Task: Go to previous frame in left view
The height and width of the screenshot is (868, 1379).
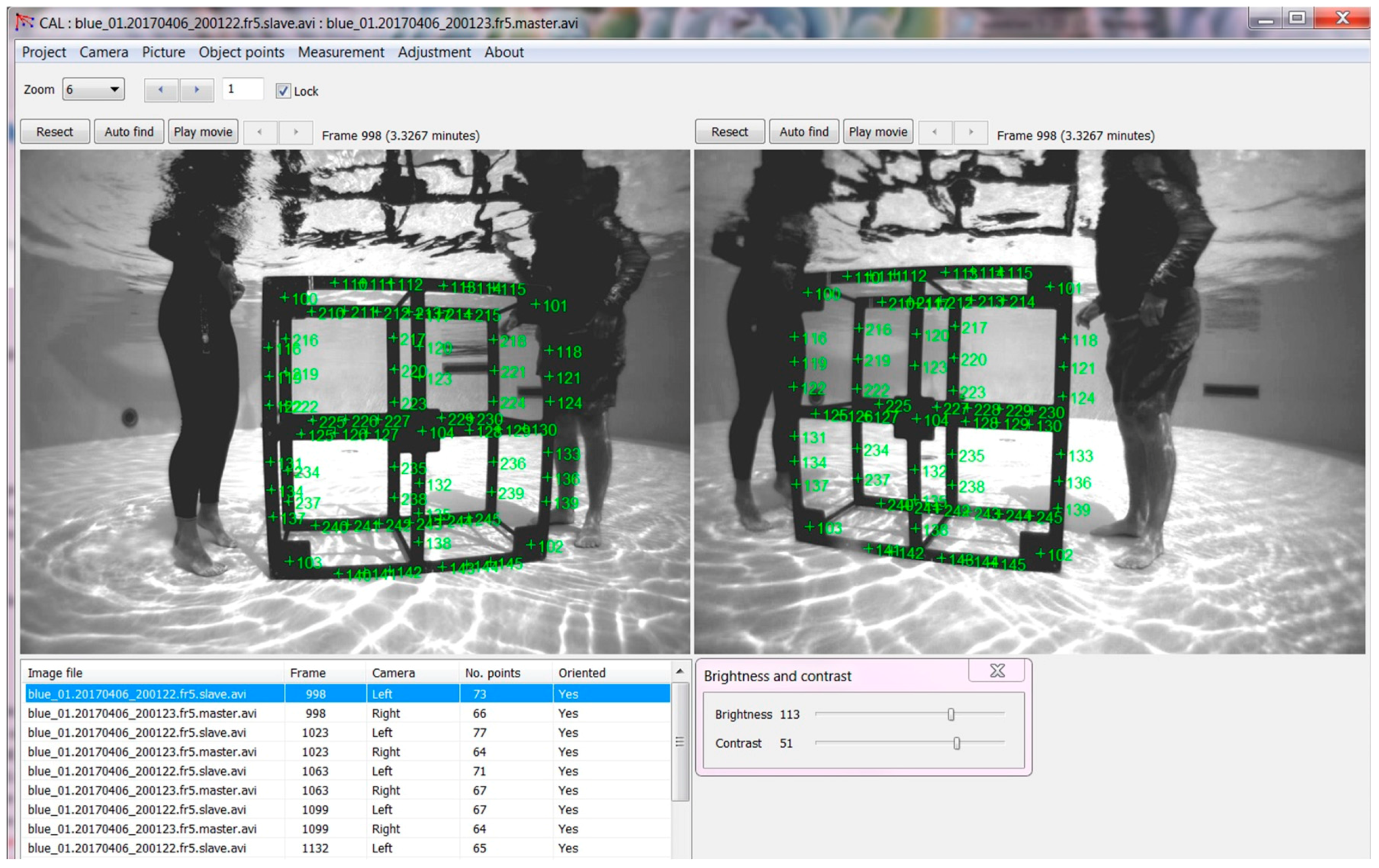Action: [x=260, y=132]
